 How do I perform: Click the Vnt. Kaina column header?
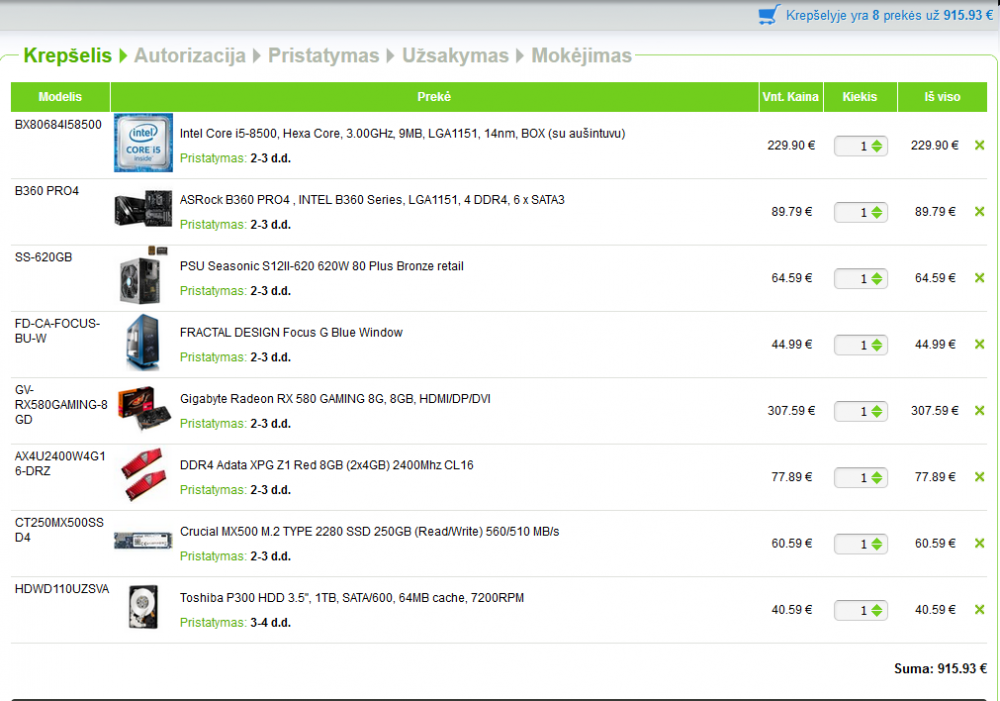tap(791, 96)
